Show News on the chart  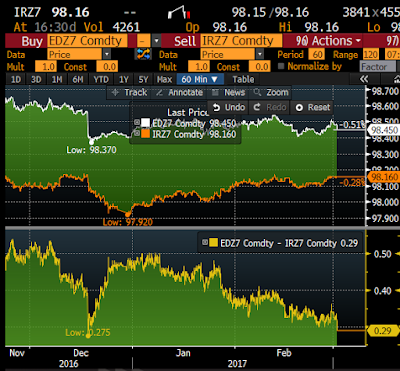(x=229, y=92)
